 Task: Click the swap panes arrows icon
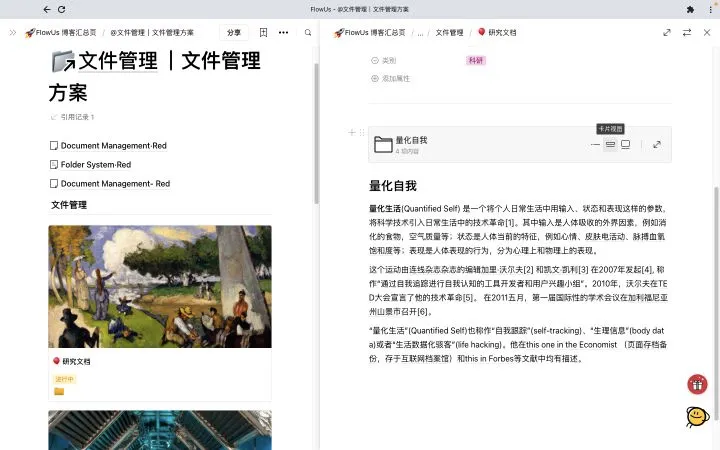coord(686,33)
